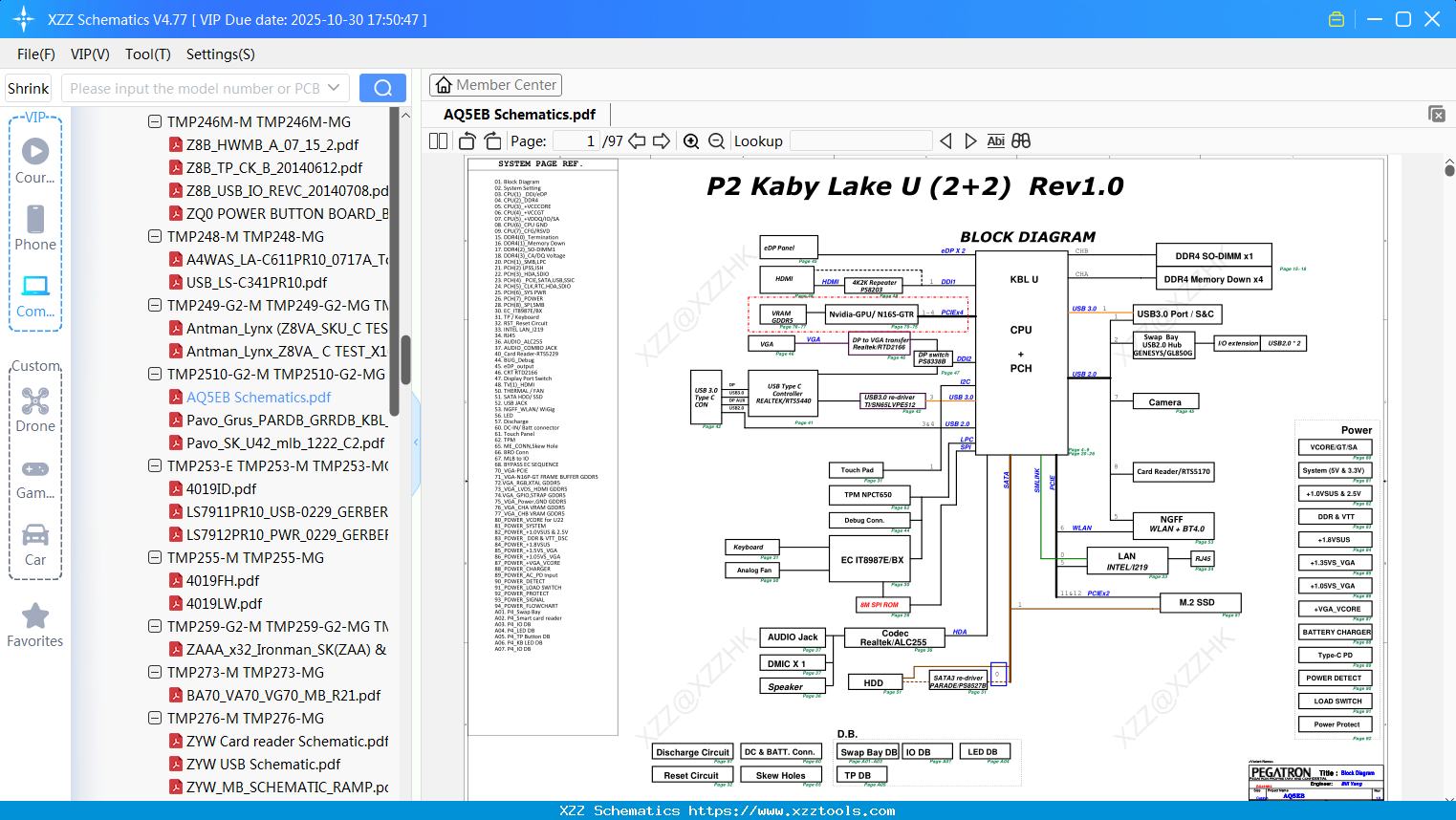The width and height of the screenshot is (1456, 820).
Task: Click the Shrink button
Action: coord(29,88)
